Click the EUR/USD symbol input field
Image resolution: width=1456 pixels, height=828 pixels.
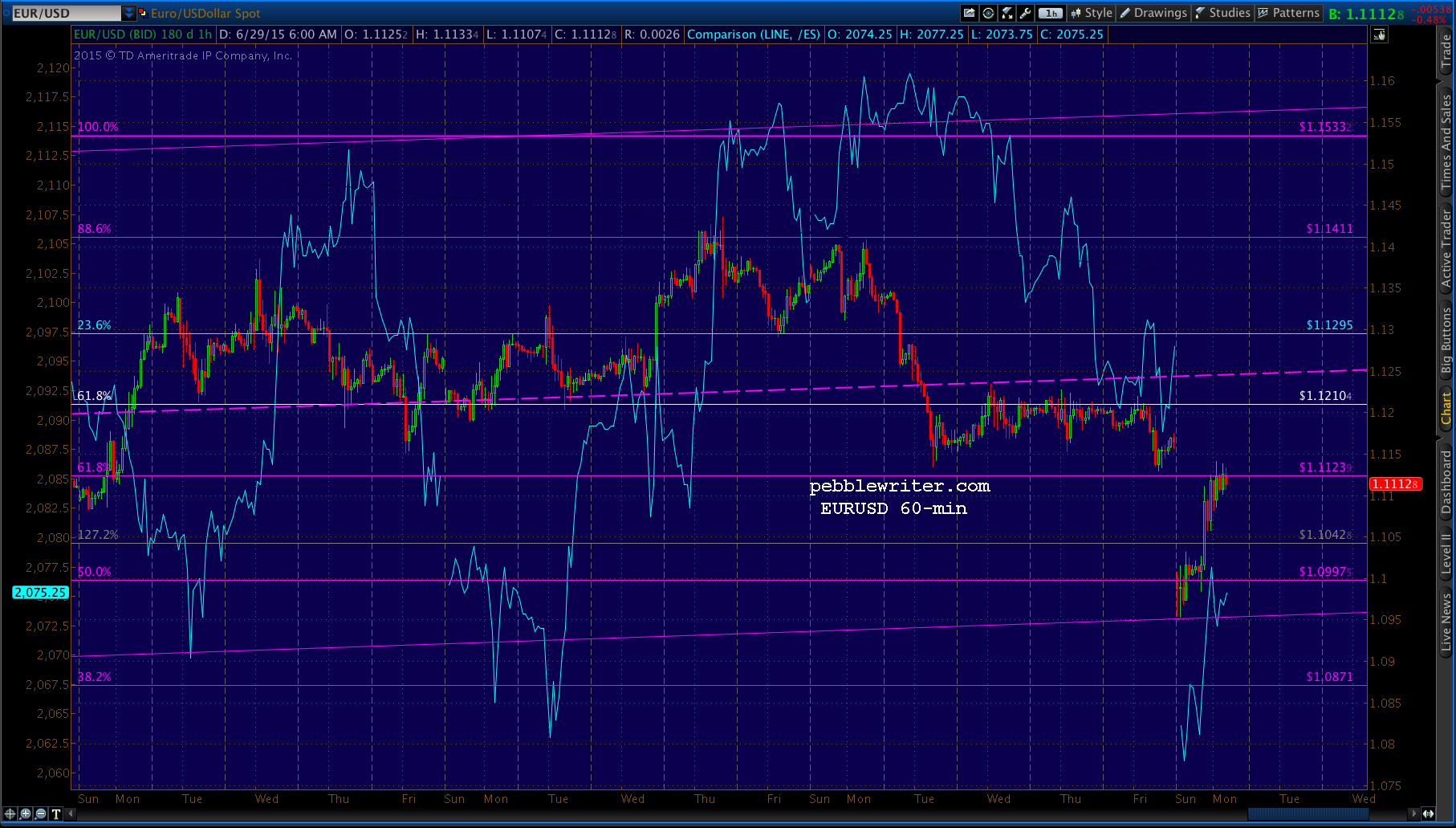click(67, 13)
